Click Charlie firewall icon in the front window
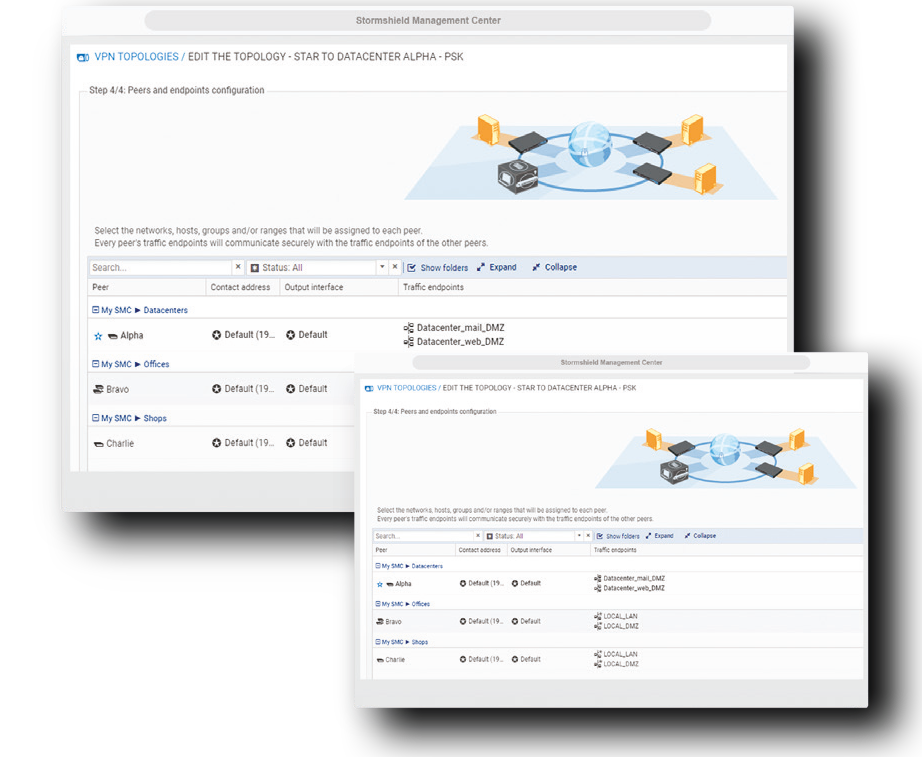The image size is (922, 757). coord(380,660)
